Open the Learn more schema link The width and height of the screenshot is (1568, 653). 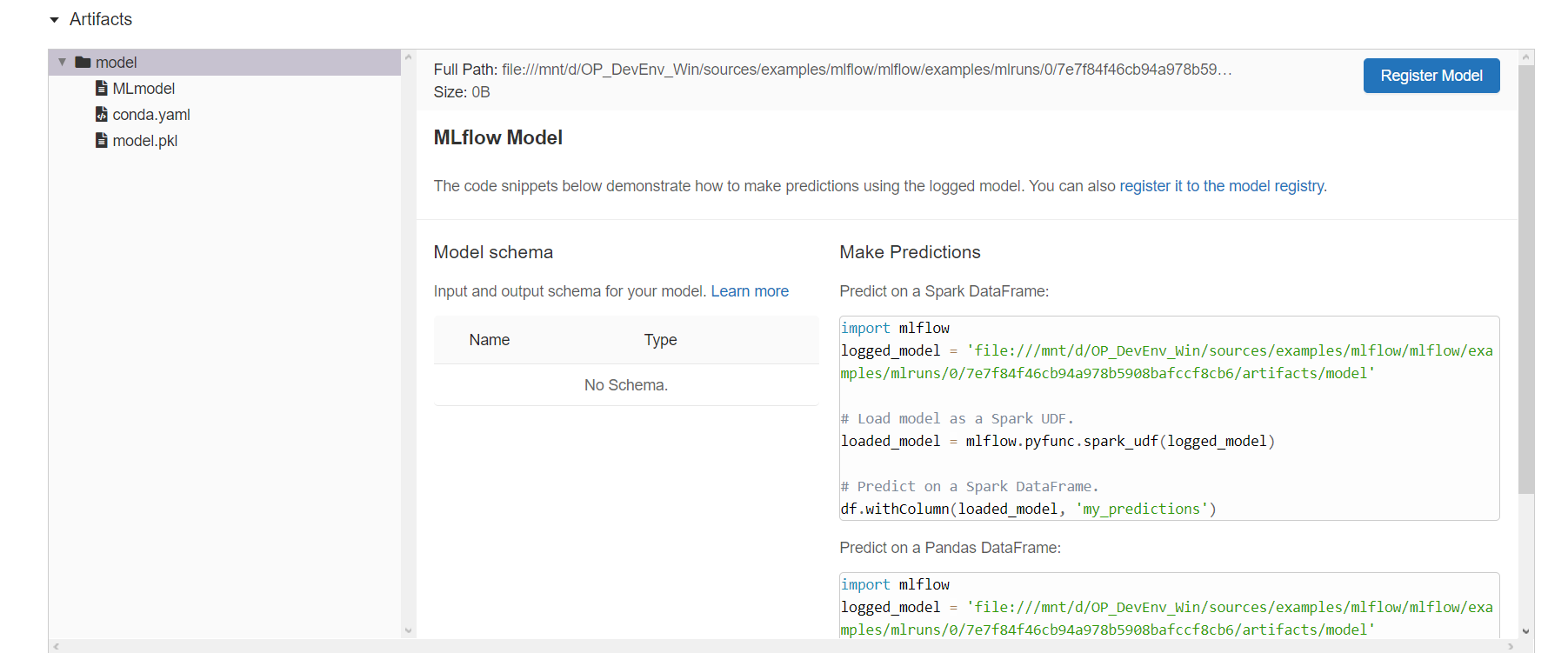click(749, 291)
